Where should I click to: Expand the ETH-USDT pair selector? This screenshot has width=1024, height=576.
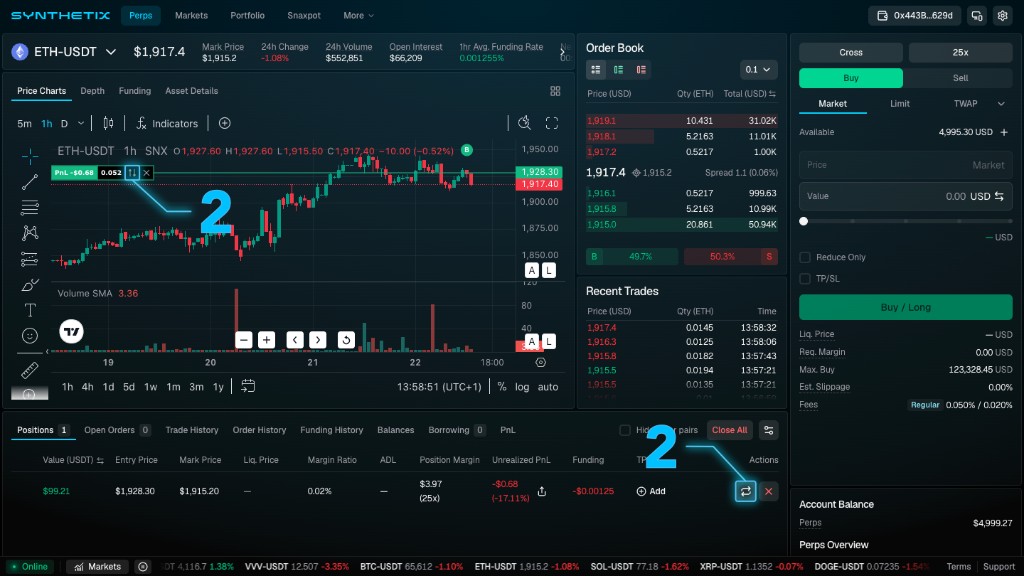111,52
